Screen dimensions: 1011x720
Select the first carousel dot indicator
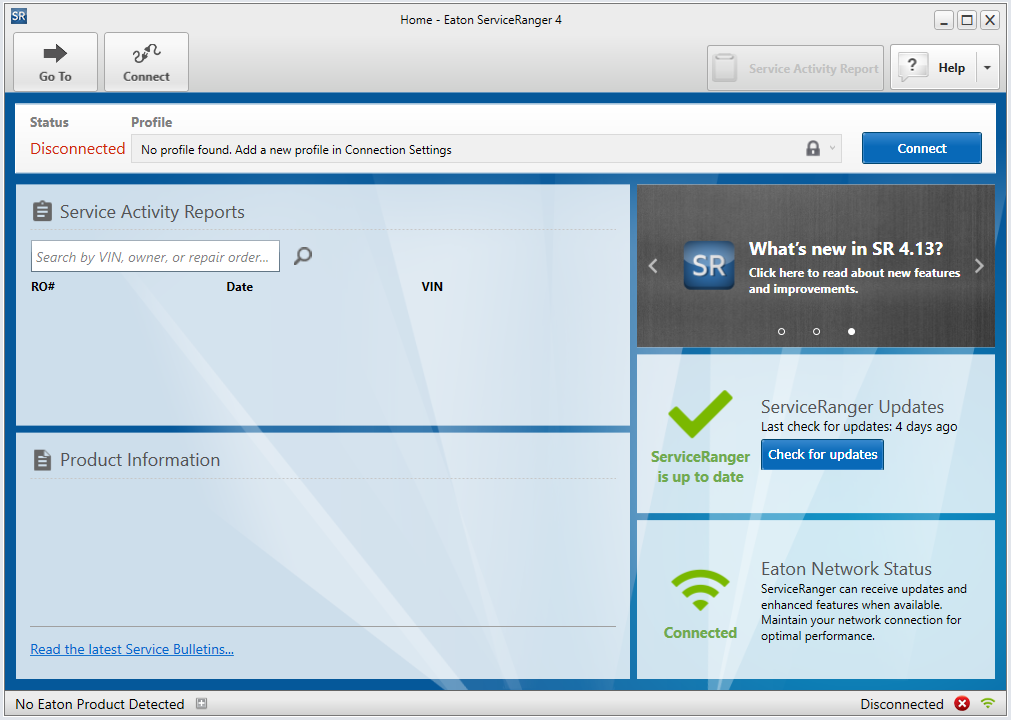(781, 331)
